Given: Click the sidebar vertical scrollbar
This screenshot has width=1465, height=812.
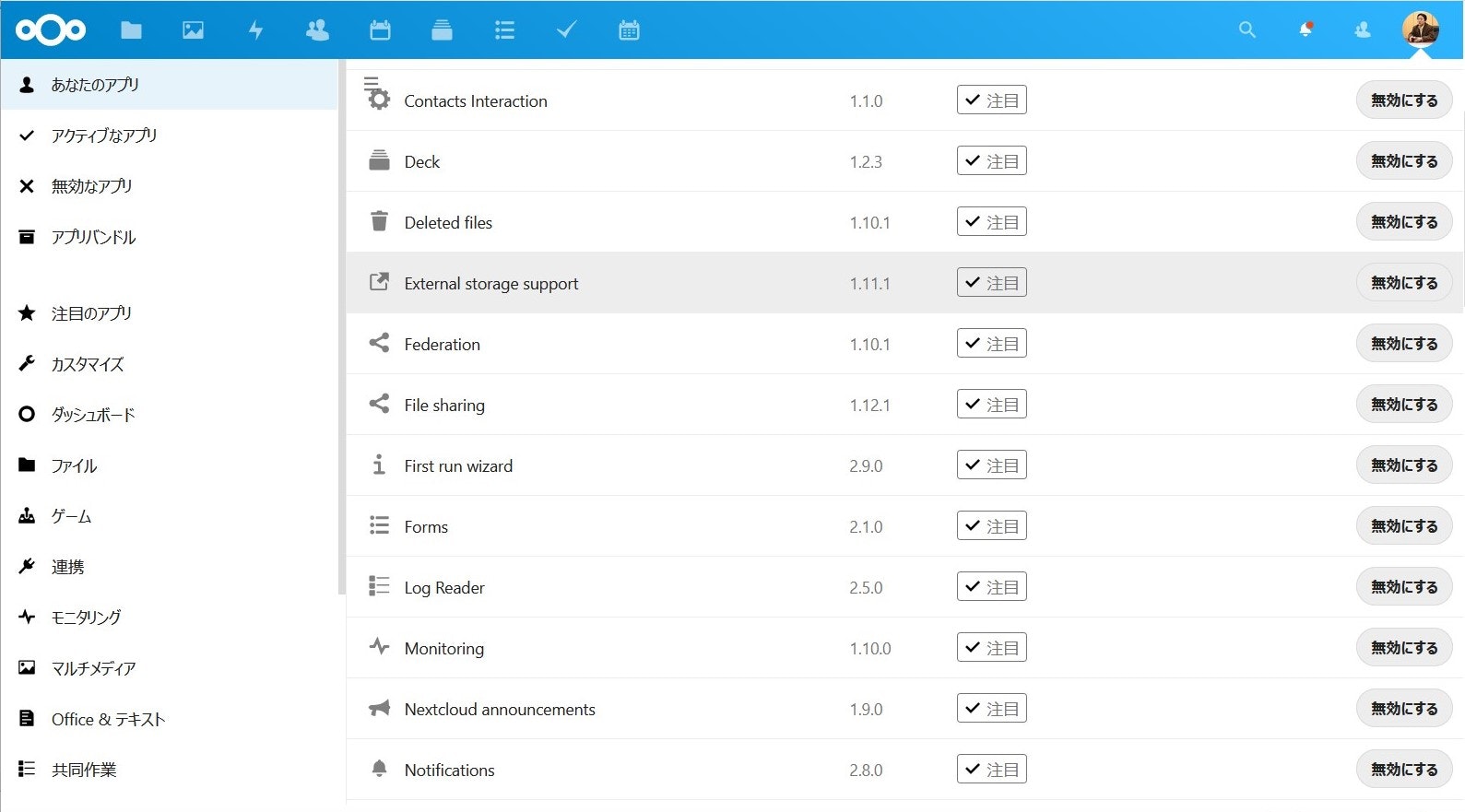Looking at the screenshot, I should tap(342, 327).
